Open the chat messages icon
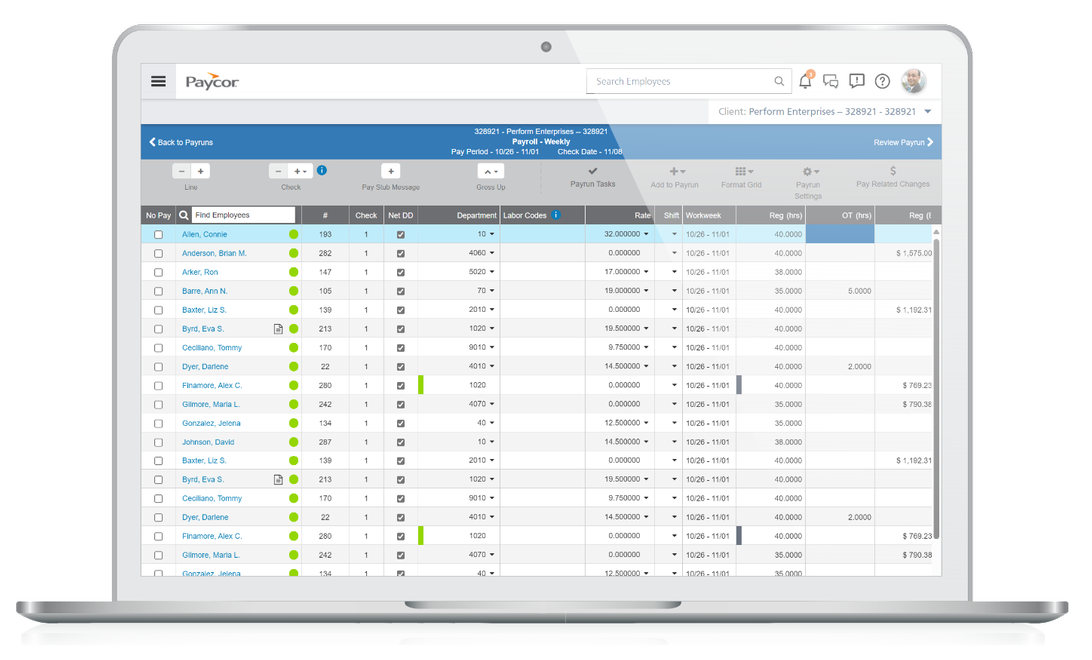1092x660 pixels. (x=831, y=81)
